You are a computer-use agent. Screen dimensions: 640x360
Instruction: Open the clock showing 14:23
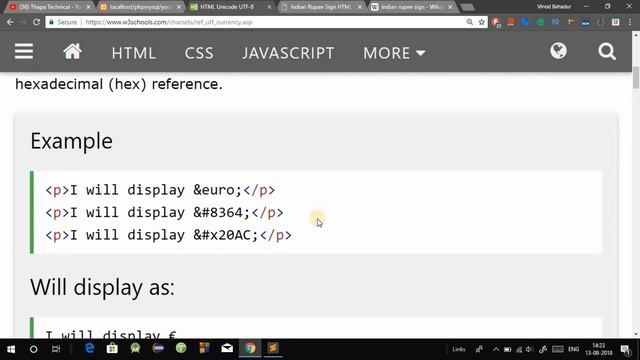tap(599, 349)
